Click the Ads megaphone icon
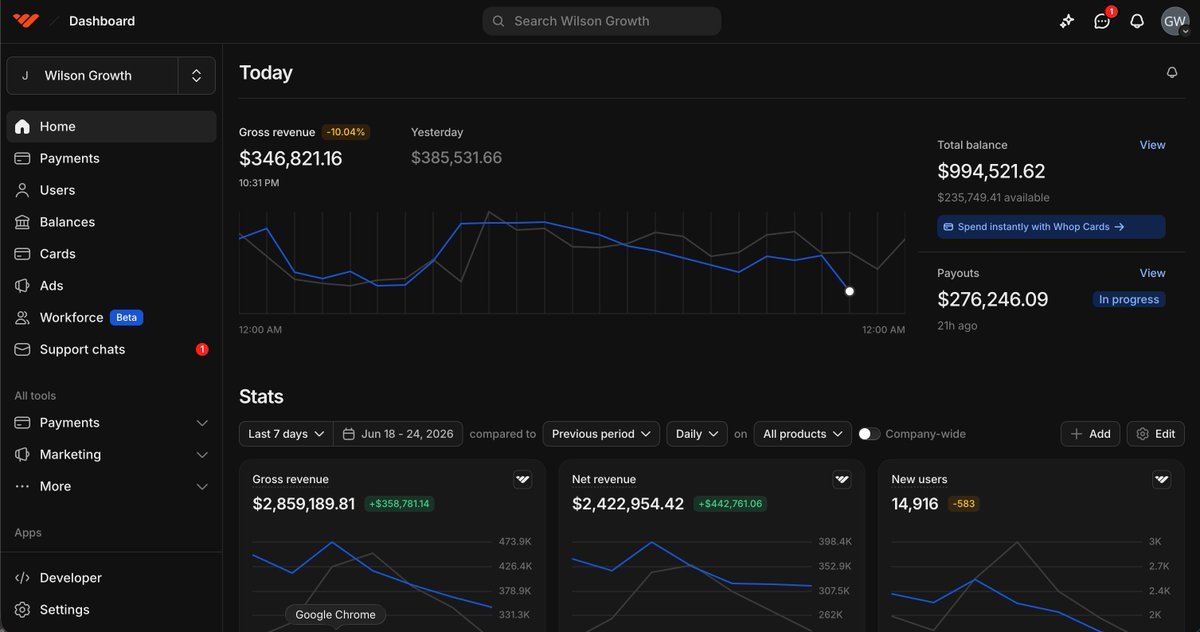The height and width of the screenshot is (632, 1200). pos(22,286)
